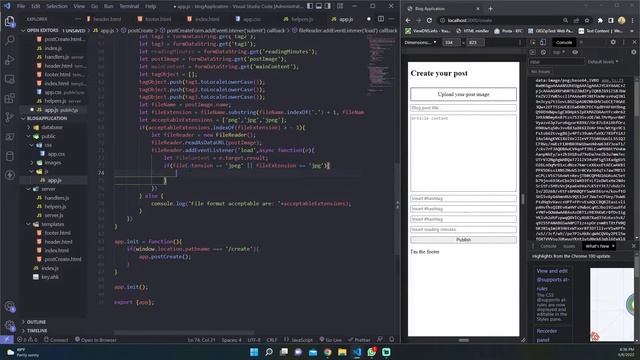Screen dimensions: 640x360
Task: Click the inspect element picker in DevTools
Action: point(533,42)
